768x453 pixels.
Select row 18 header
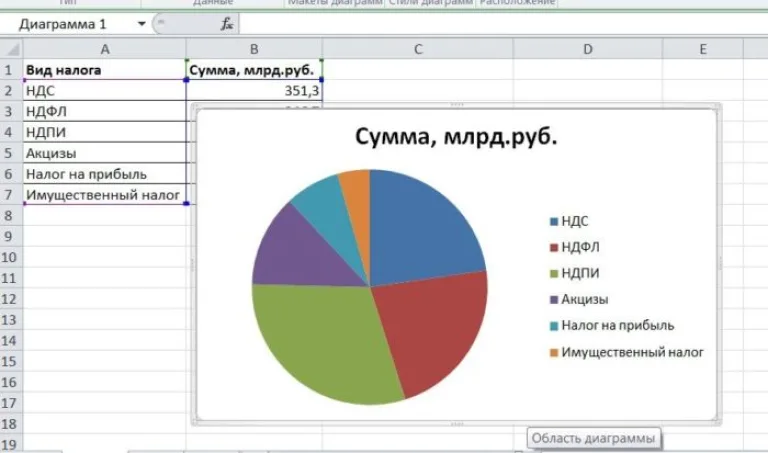9,424
